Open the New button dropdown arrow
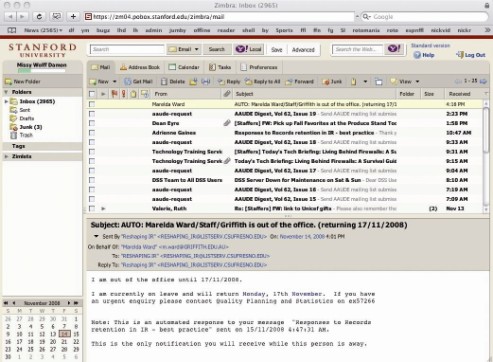This screenshot has width=493, height=362. pyautogui.click(x=115, y=81)
